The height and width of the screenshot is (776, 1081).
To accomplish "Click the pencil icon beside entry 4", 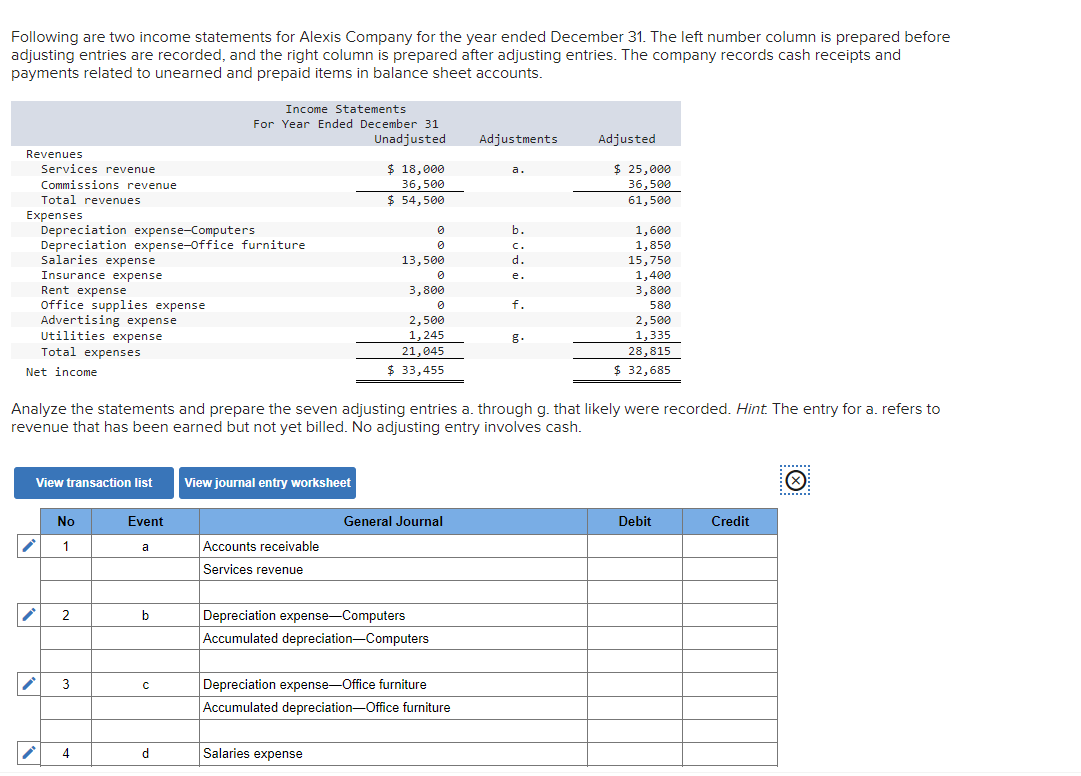I will tap(27, 753).
